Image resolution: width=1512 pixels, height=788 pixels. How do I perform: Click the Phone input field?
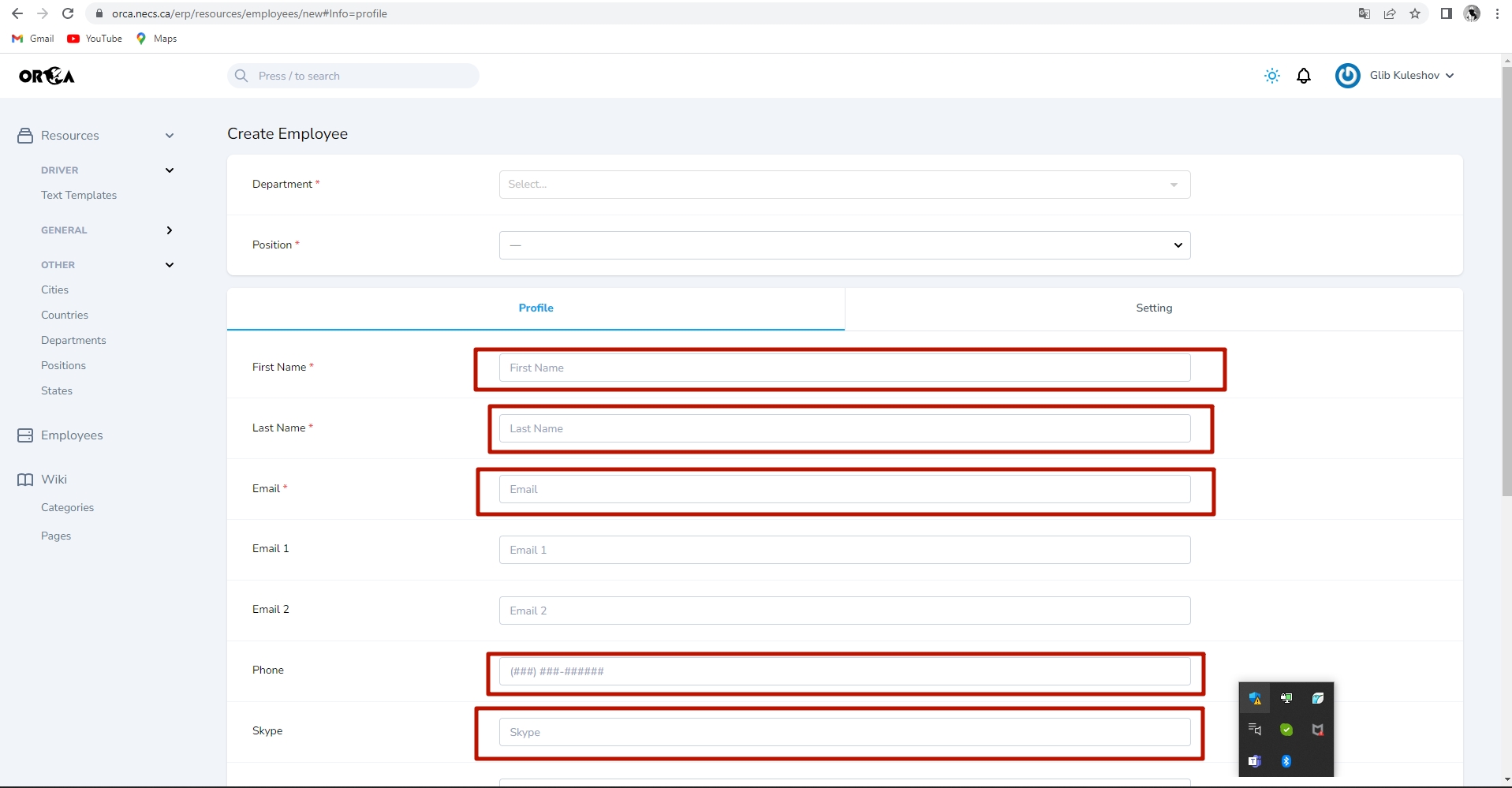pos(845,671)
